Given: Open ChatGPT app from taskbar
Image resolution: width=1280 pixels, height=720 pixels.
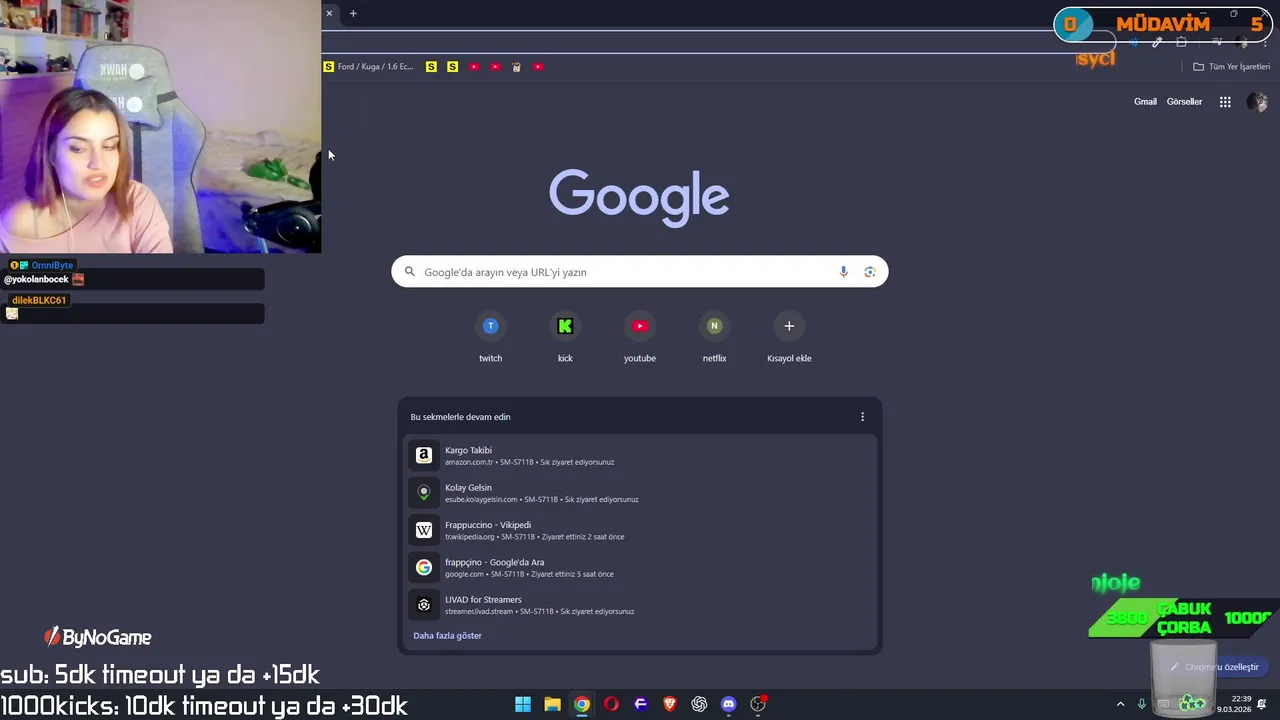Looking at the screenshot, I should (x=699, y=704).
